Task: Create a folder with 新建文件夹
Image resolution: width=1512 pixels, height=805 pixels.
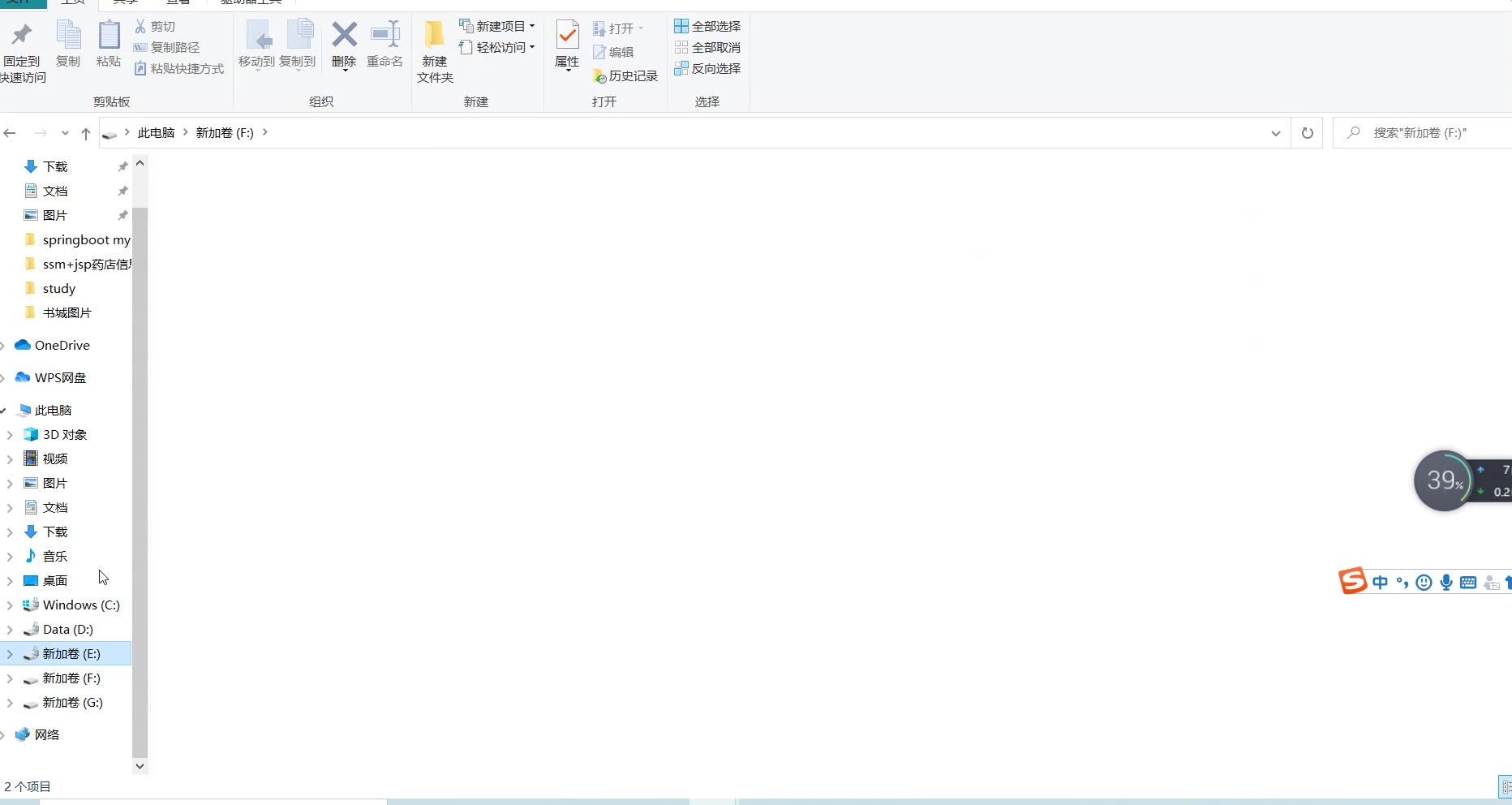Action: click(435, 51)
